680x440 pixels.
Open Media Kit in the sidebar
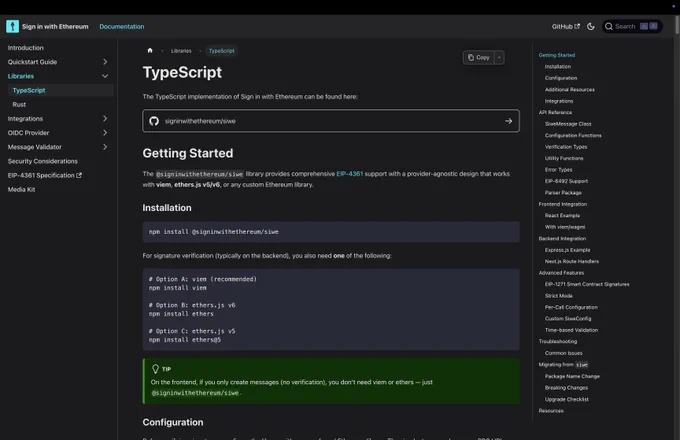21,189
